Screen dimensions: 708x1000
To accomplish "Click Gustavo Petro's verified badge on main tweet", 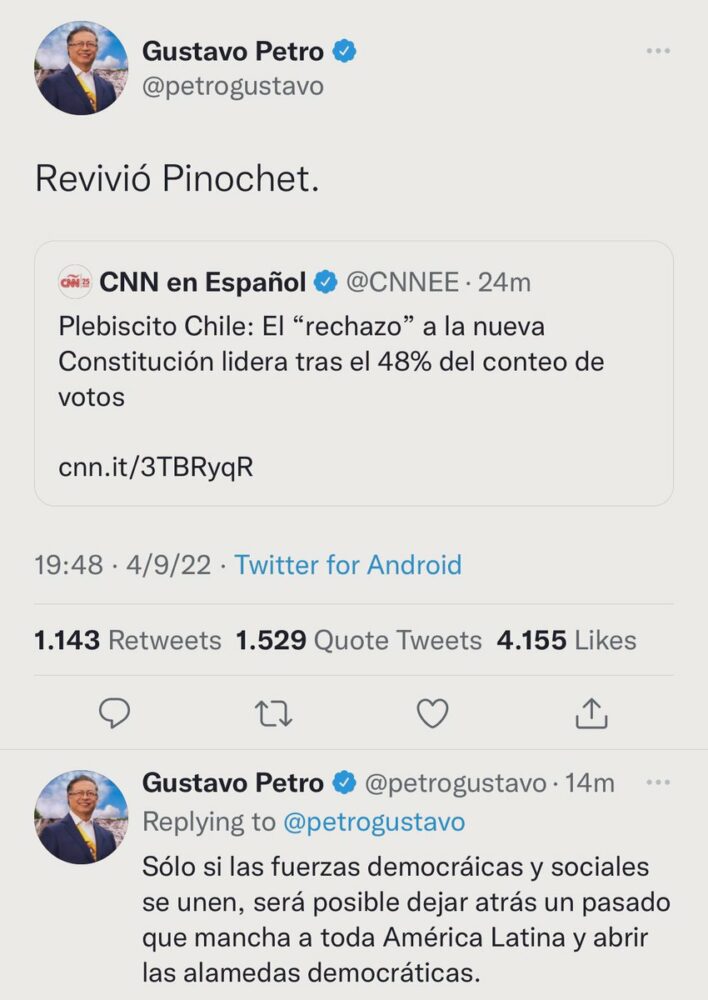I will pyautogui.click(x=345, y=51).
